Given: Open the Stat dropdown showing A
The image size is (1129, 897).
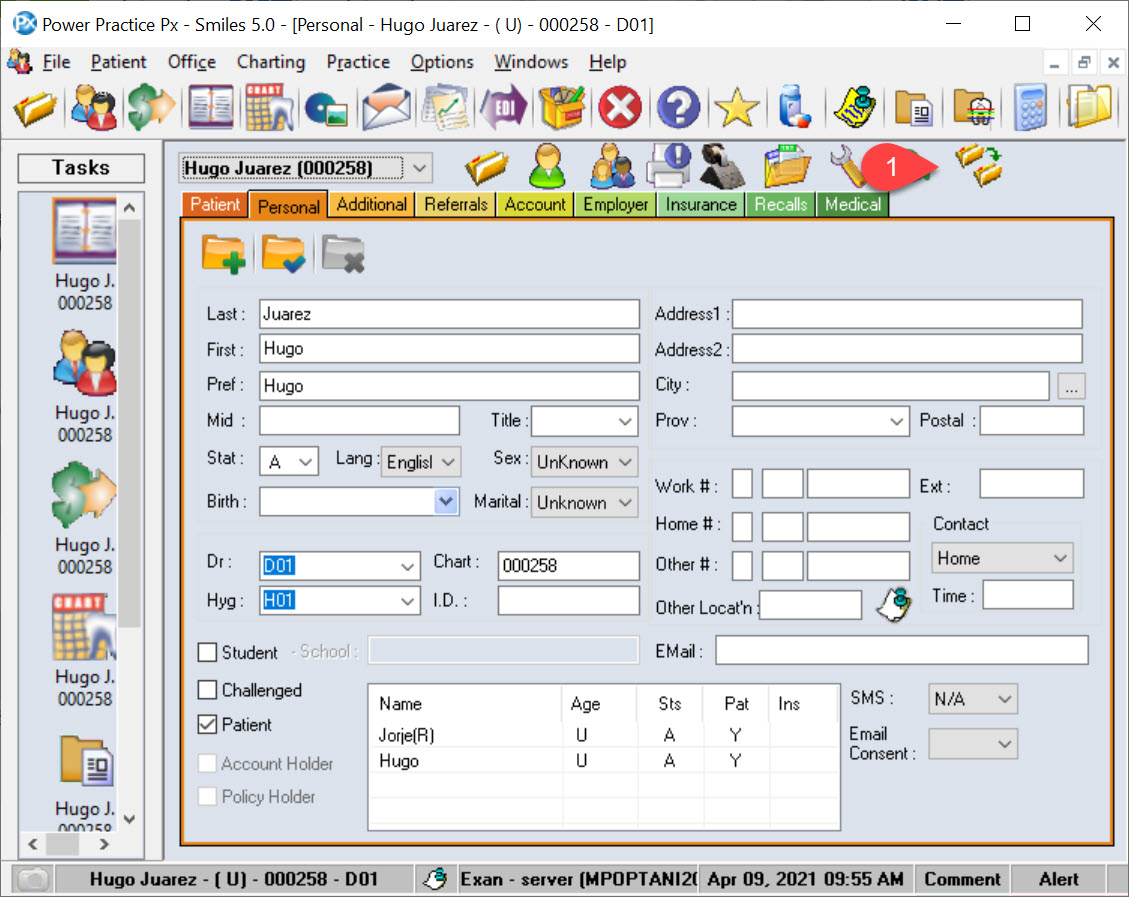Looking at the screenshot, I should click(306, 461).
